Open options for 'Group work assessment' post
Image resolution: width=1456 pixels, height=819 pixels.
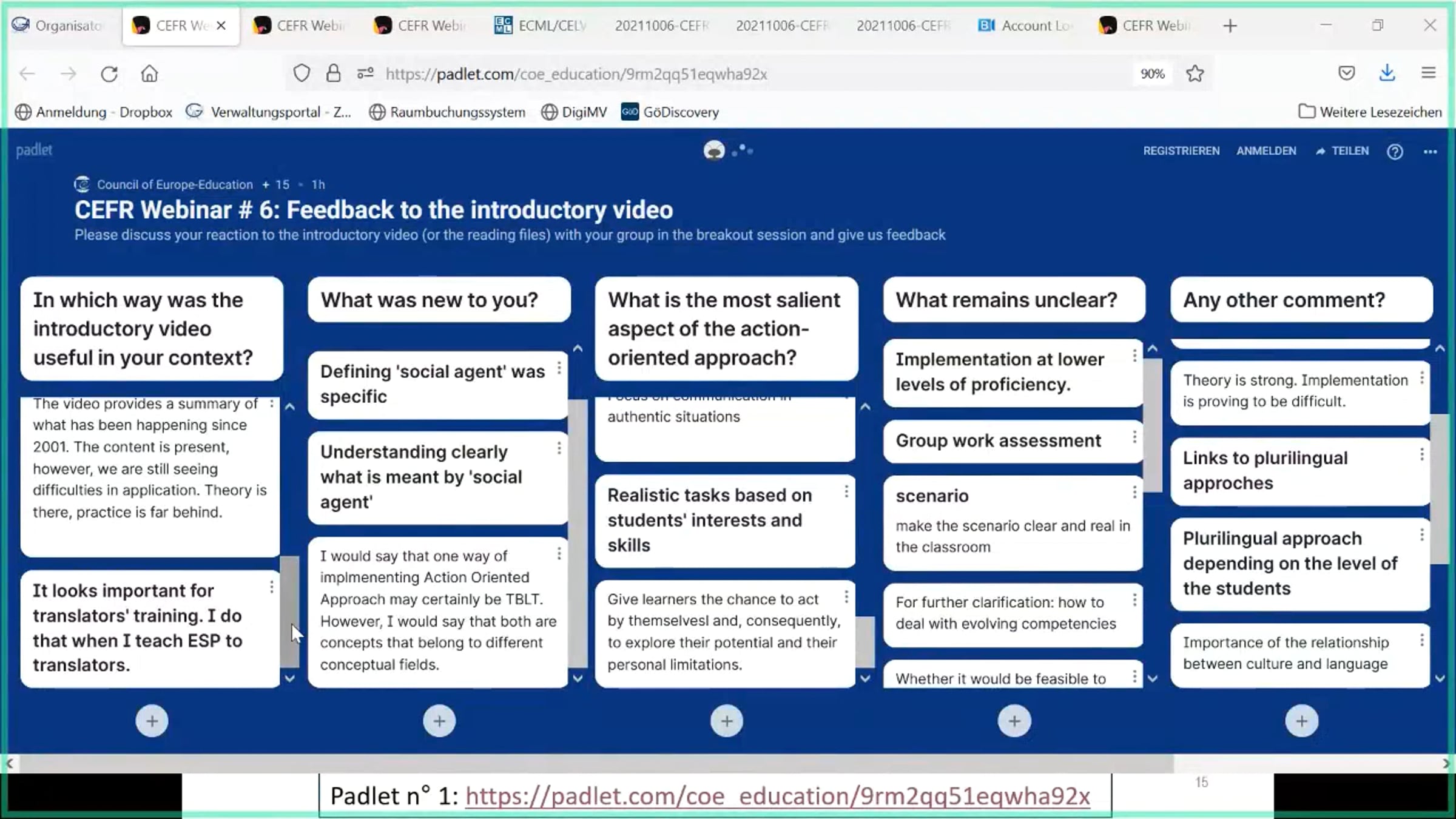1134,437
